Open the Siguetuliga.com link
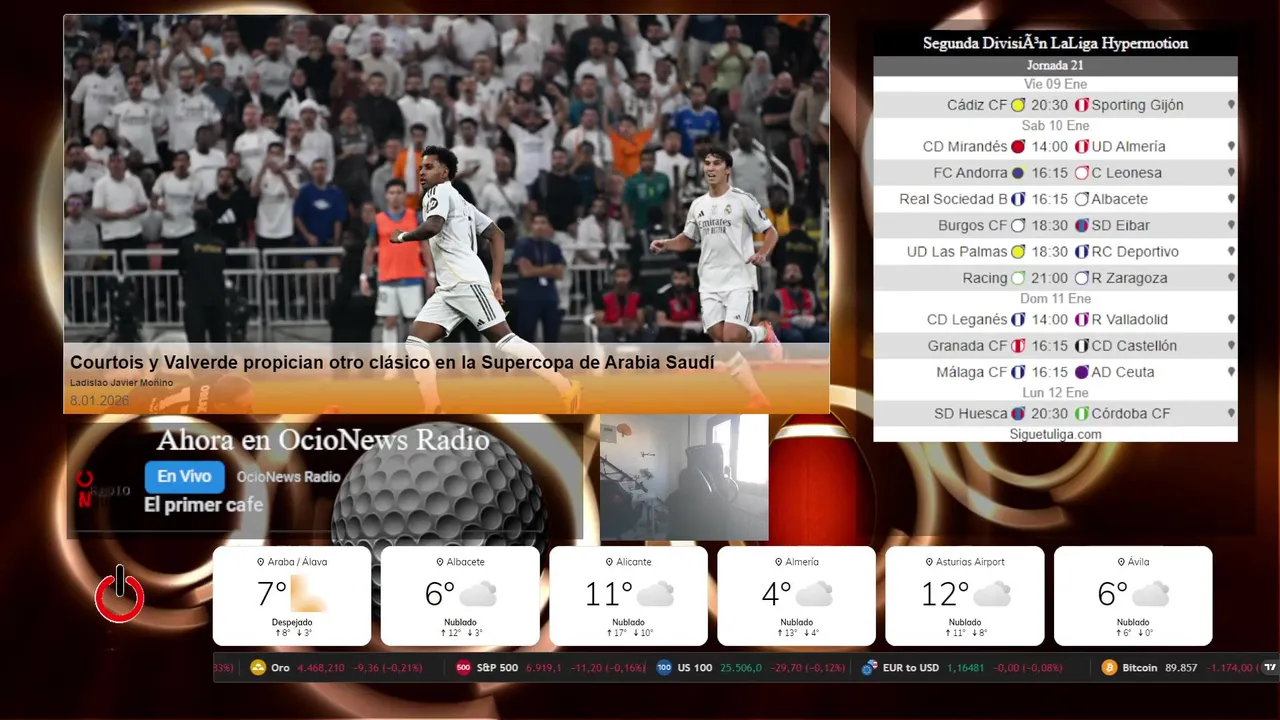 (x=1055, y=434)
